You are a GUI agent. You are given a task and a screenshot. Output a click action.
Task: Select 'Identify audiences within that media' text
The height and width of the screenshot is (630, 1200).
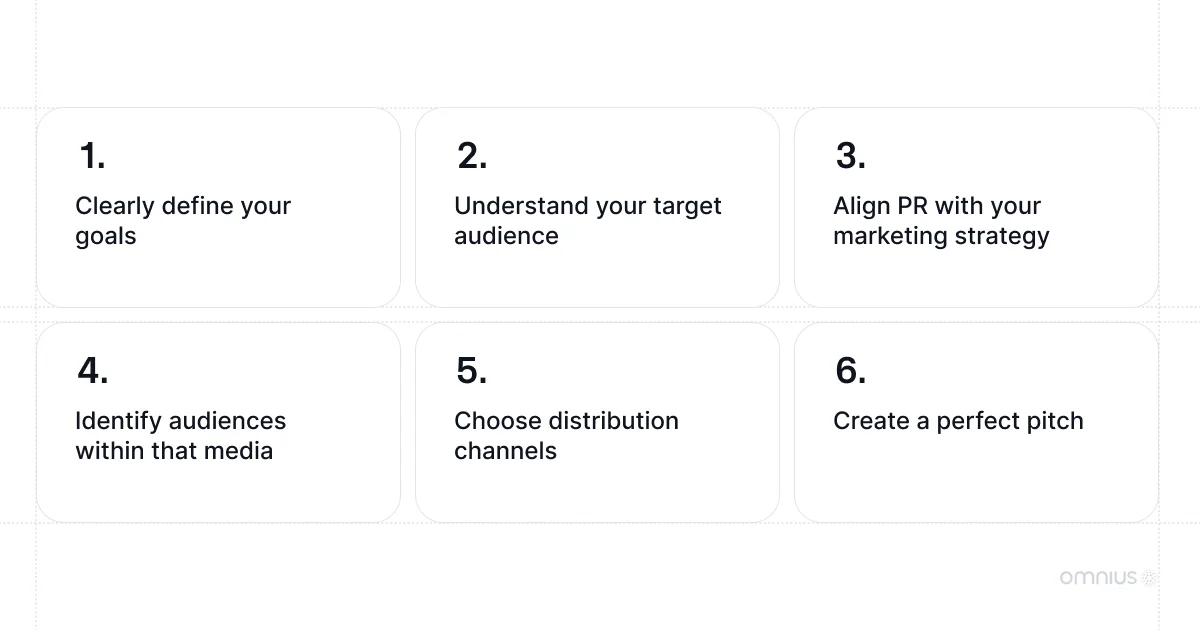click(x=180, y=436)
